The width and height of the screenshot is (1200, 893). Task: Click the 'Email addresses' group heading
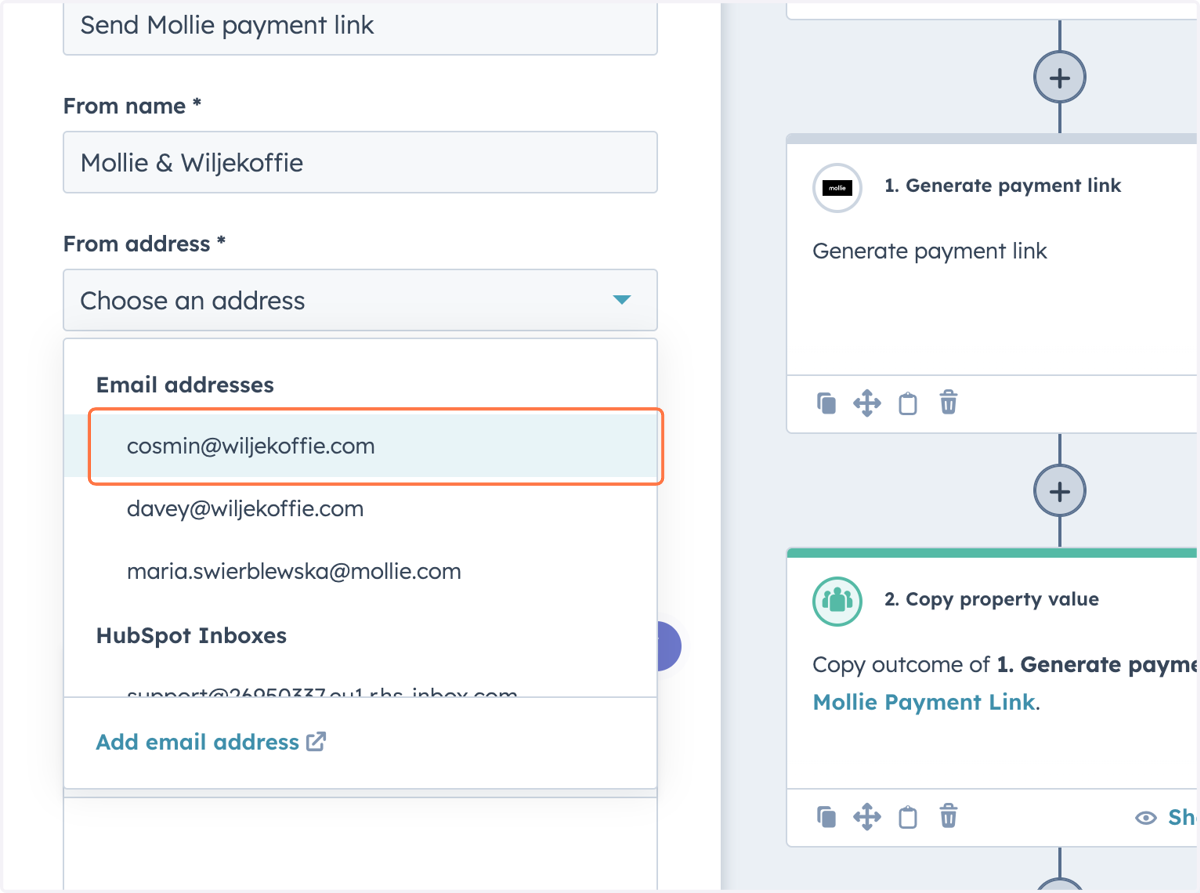click(x=185, y=384)
